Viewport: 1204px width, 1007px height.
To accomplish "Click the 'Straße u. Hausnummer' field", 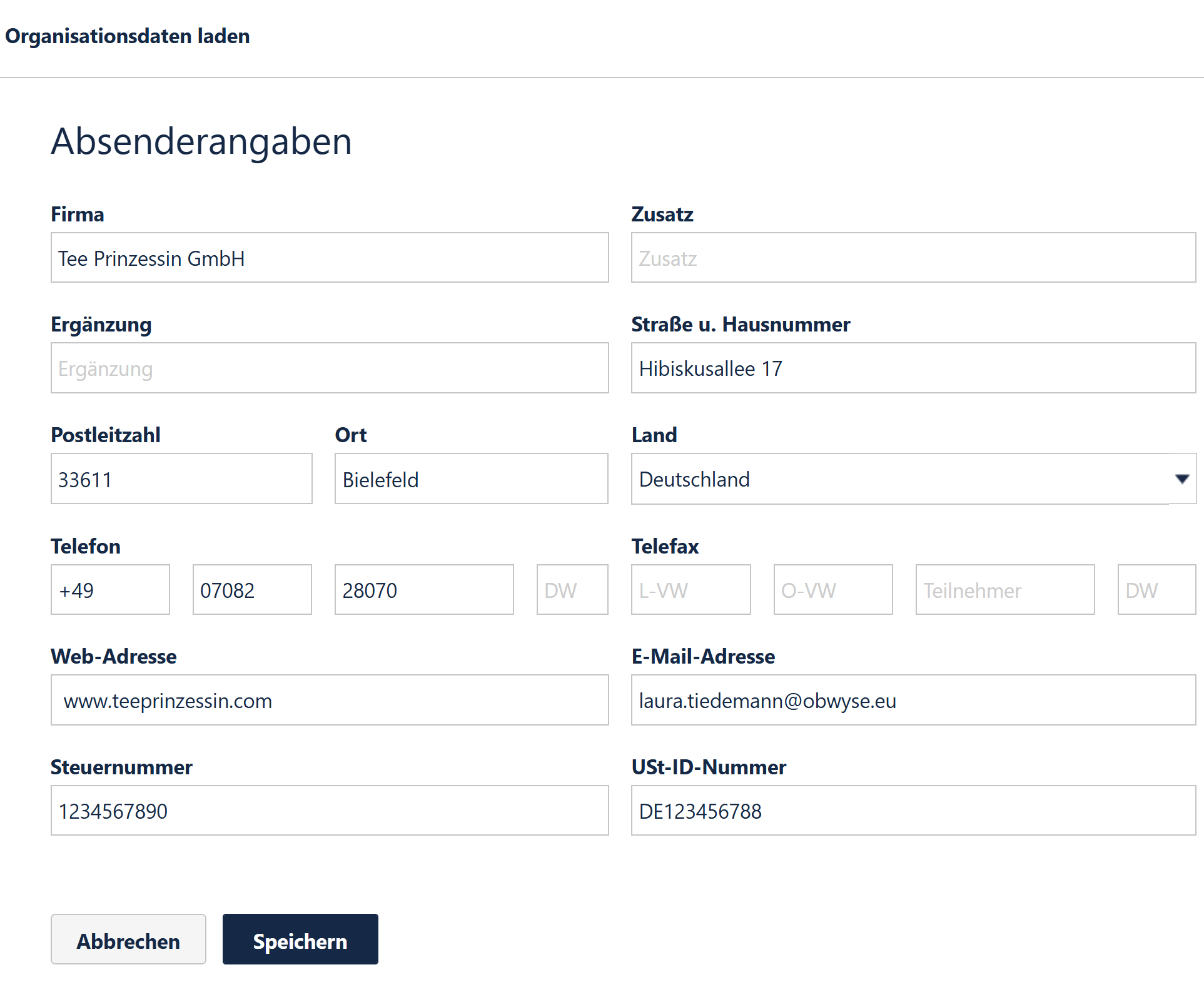I will 913,368.
